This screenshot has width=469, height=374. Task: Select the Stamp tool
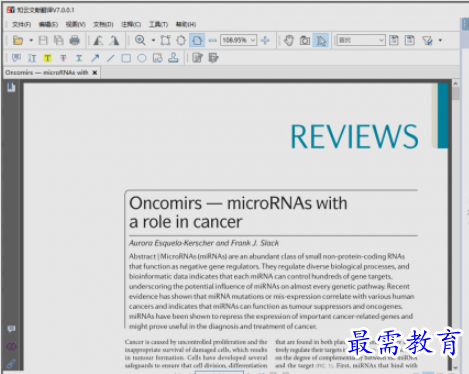(x=173, y=58)
